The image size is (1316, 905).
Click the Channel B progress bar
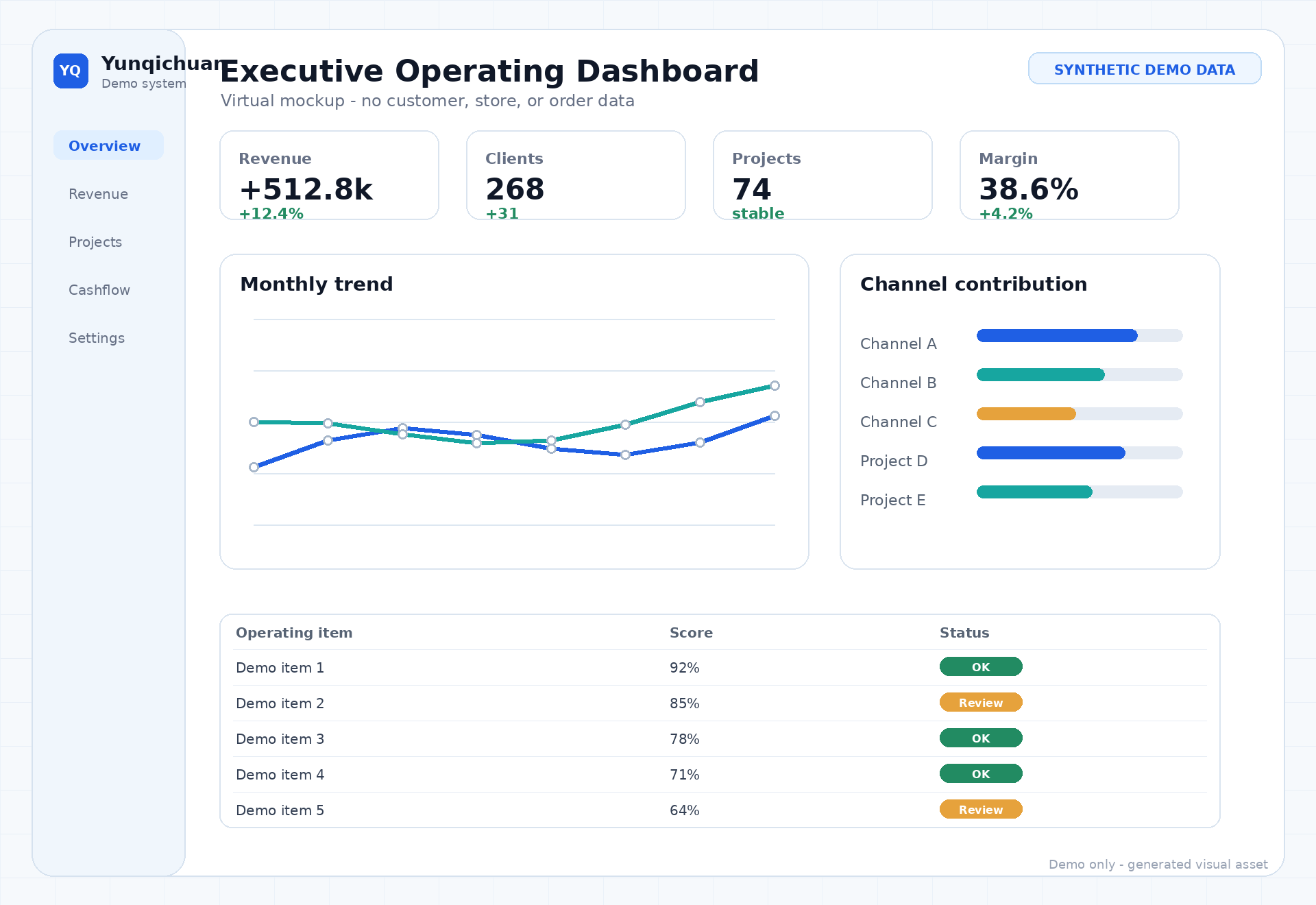[x=1080, y=374]
